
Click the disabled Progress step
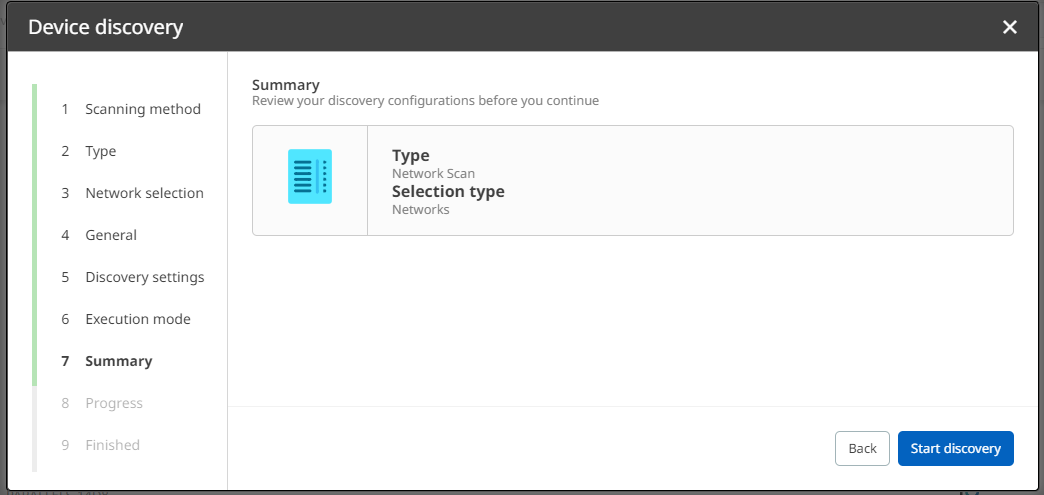(113, 403)
